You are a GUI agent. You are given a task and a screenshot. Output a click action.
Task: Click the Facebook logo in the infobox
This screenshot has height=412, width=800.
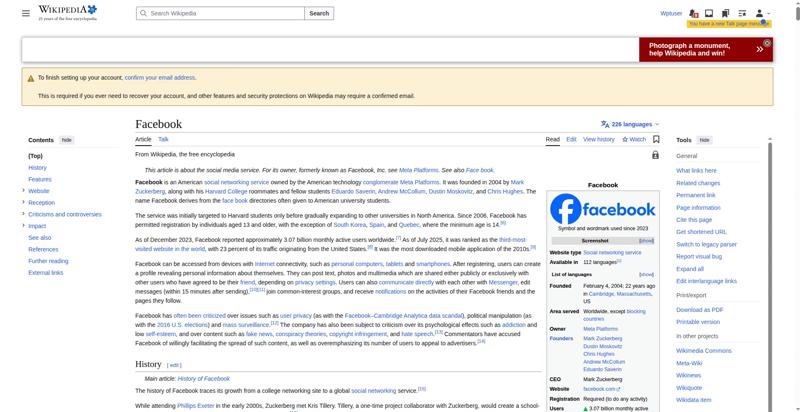click(603, 209)
